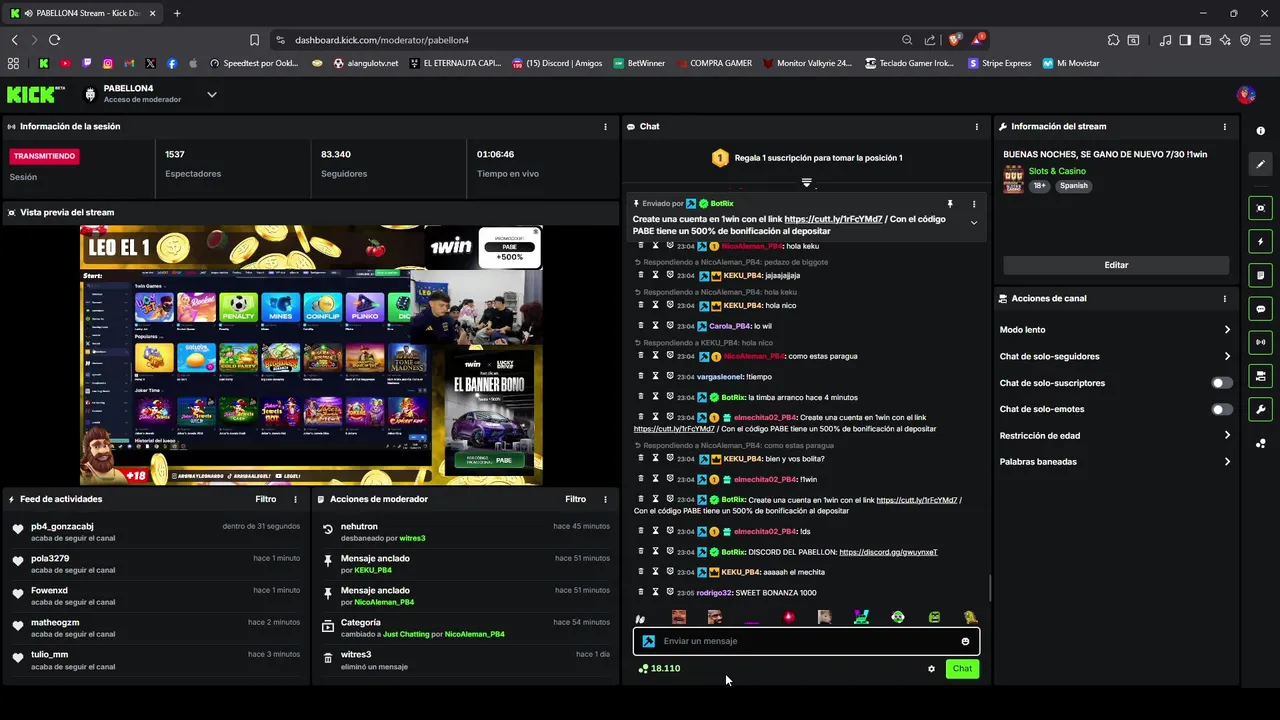Open the Filtro dropdown in Acciones de moderador
Viewport: 1280px width, 720px height.
pos(575,499)
